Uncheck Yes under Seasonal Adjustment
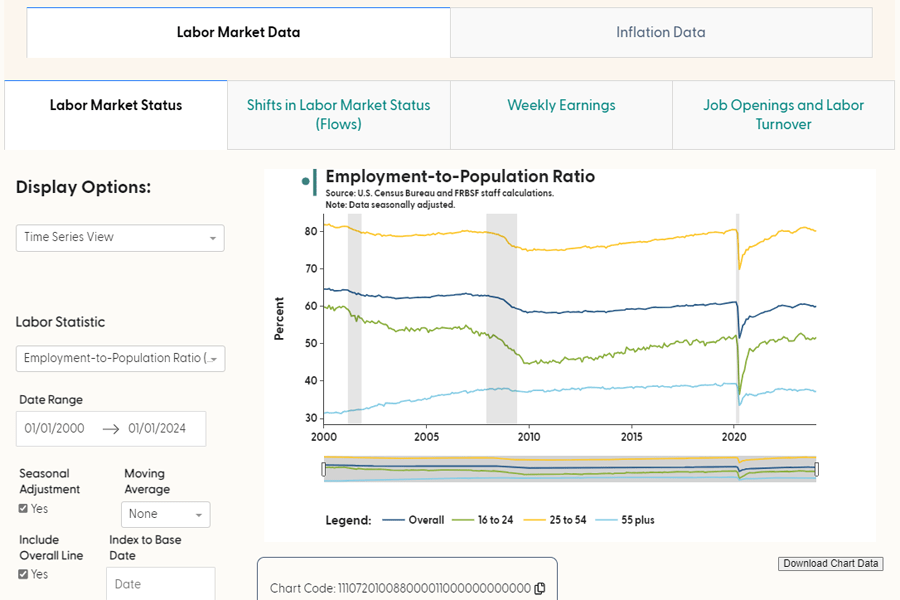Screen dimensions: 900x600 pos(23,506)
